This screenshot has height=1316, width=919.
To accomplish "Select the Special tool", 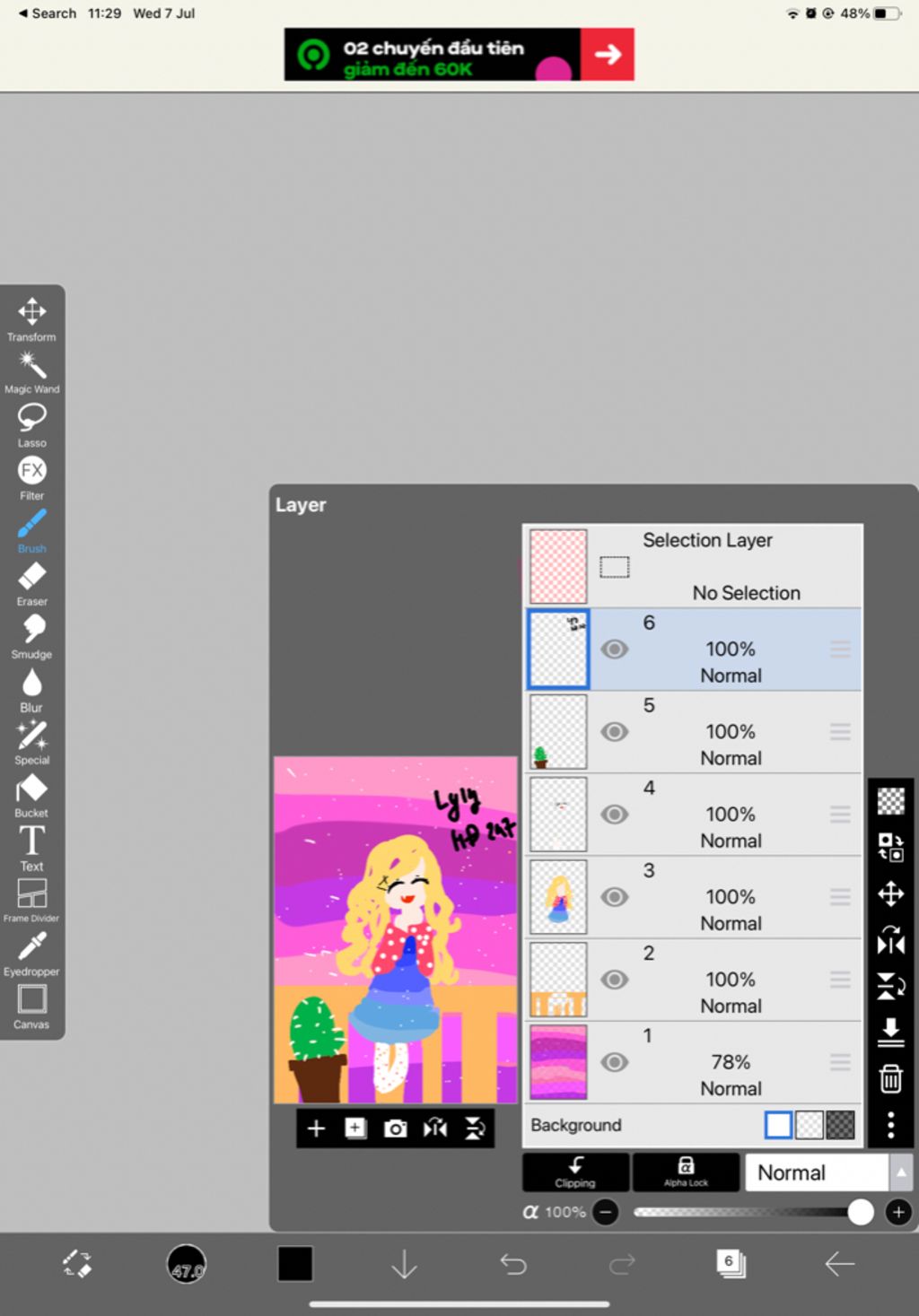I will [x=32, y=743].
